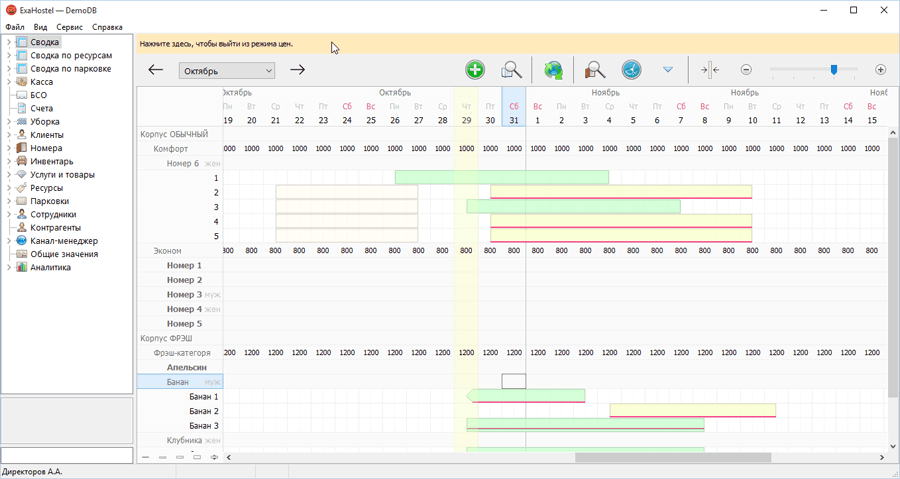Click the plus zoom-in button
The height and width of the screenshot is (479, 900).
880,69
